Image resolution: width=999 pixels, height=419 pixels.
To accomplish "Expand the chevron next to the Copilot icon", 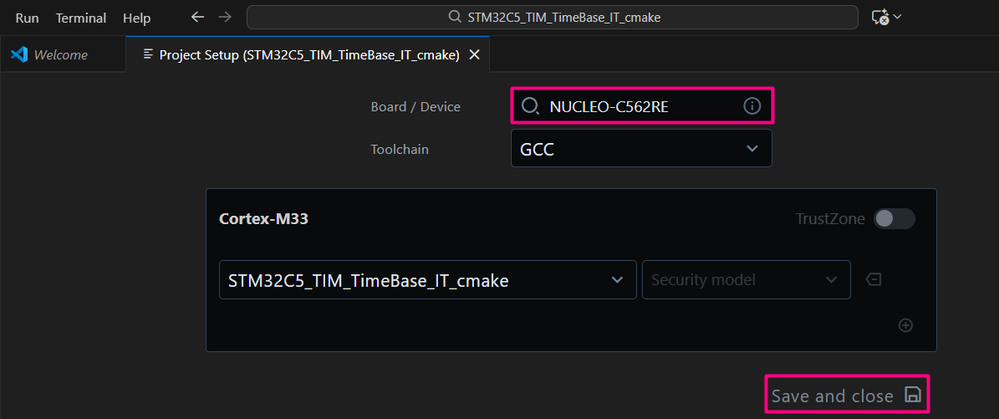I will [x=897, y=17].
